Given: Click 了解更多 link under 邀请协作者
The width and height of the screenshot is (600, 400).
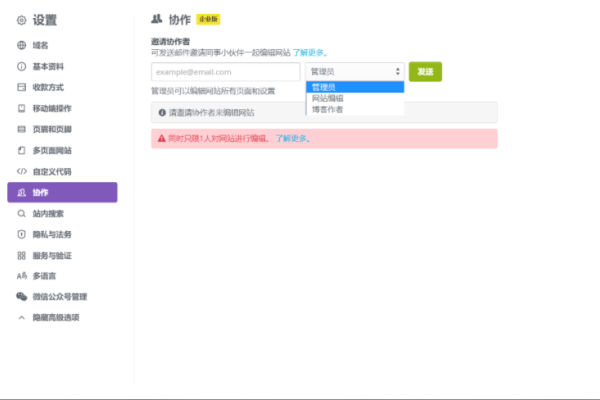Looking at the screenshot, I should [x=309, y=52].
